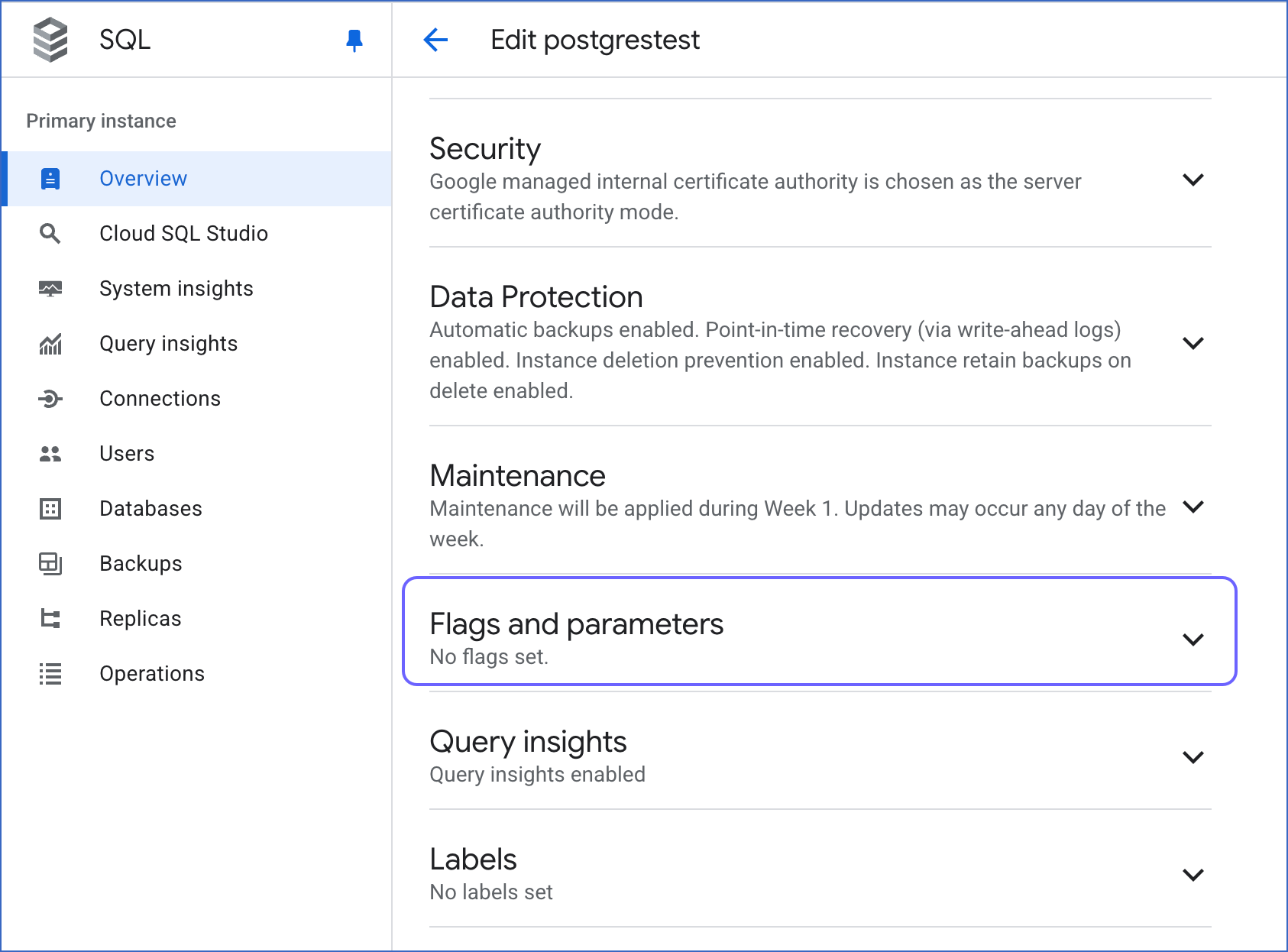This screenshot has height=952, width=1288.
Task: Click the Automatic backups enabled description
Action: coord(780,361)
